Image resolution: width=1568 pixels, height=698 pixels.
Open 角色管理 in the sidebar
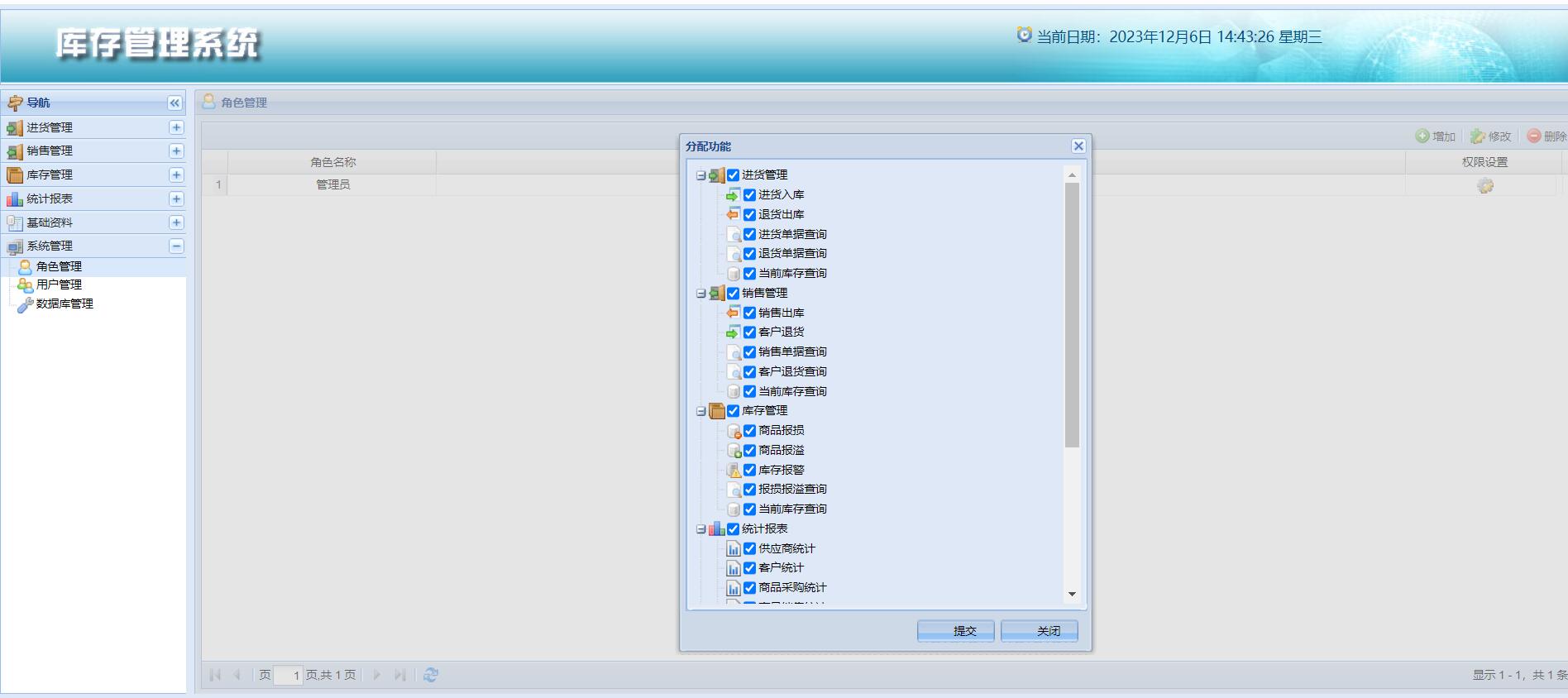(x=59, y=266)
